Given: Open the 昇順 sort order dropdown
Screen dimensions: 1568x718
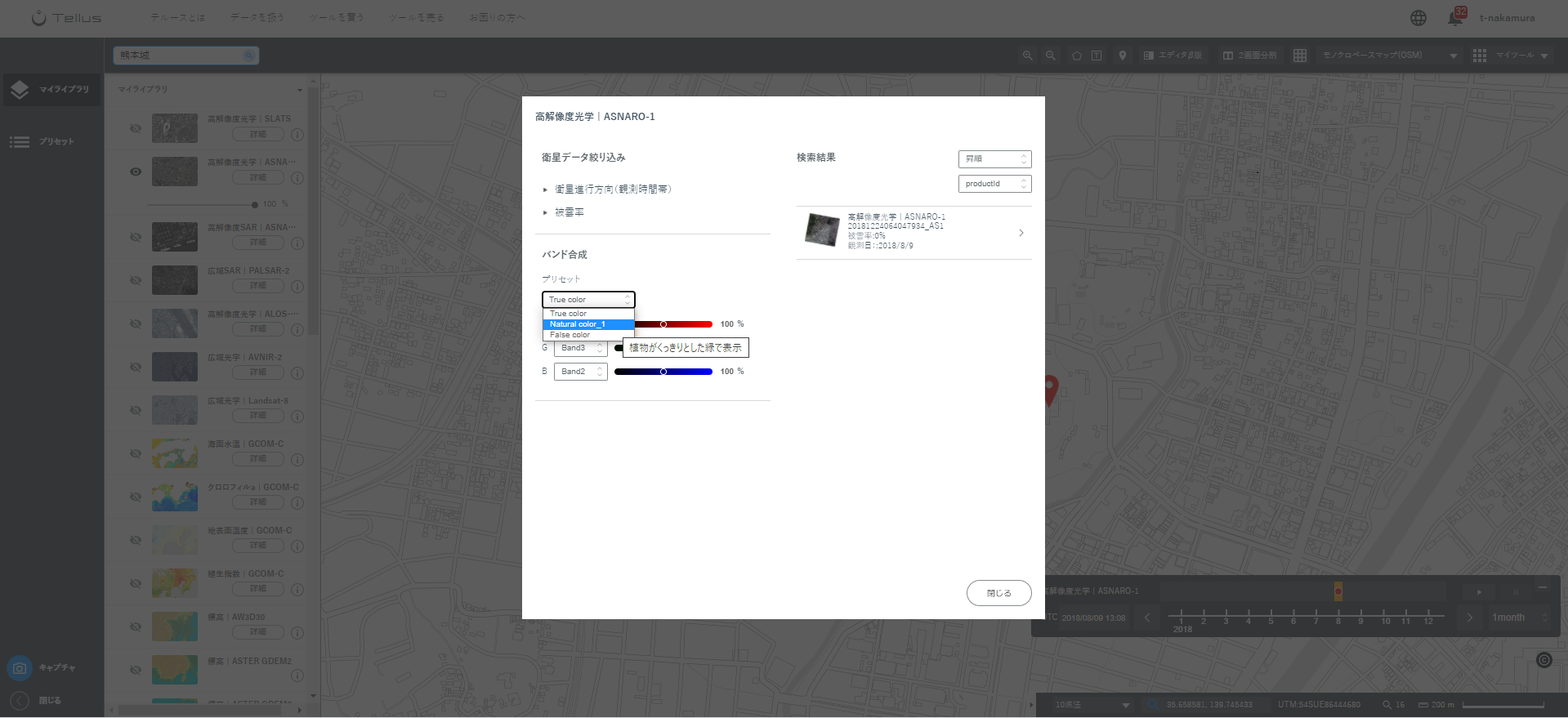Looking at the screenshot, I should pos(994,159).
